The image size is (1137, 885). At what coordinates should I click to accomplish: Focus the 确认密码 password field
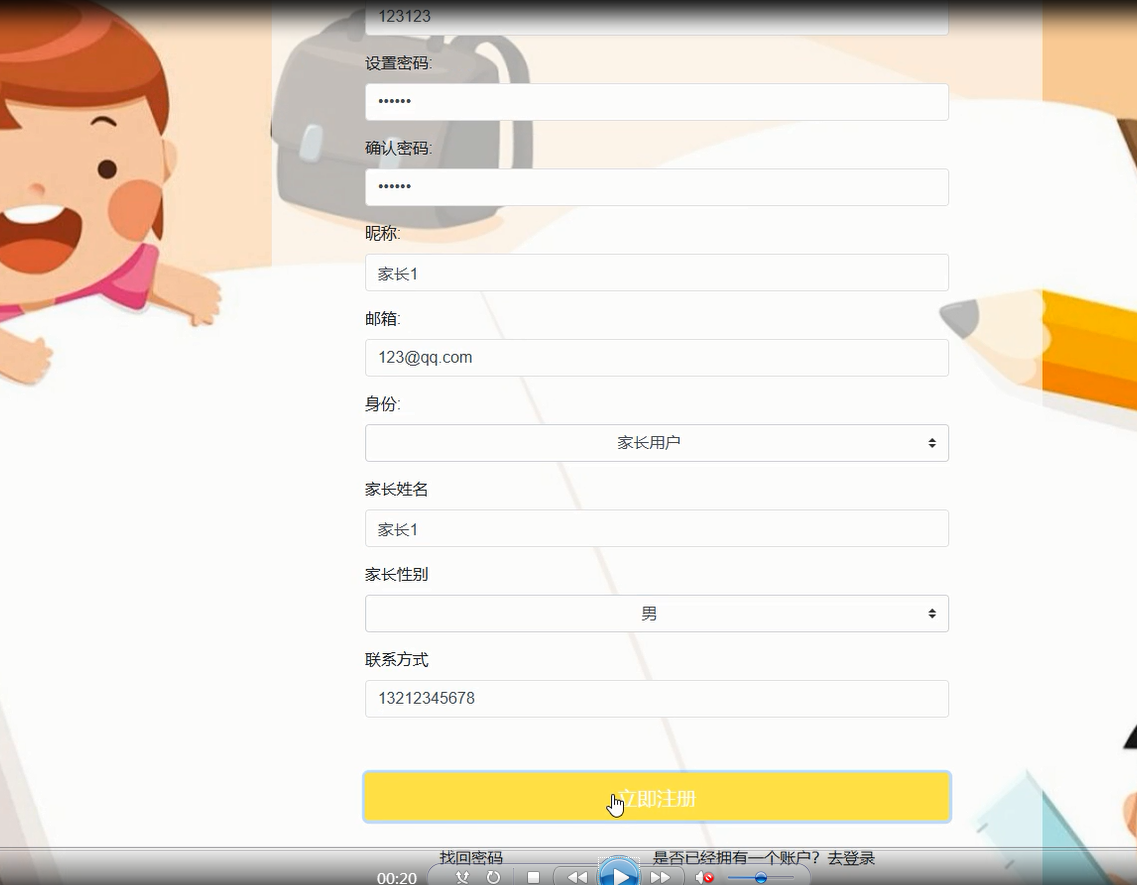[x=657, y=187]
